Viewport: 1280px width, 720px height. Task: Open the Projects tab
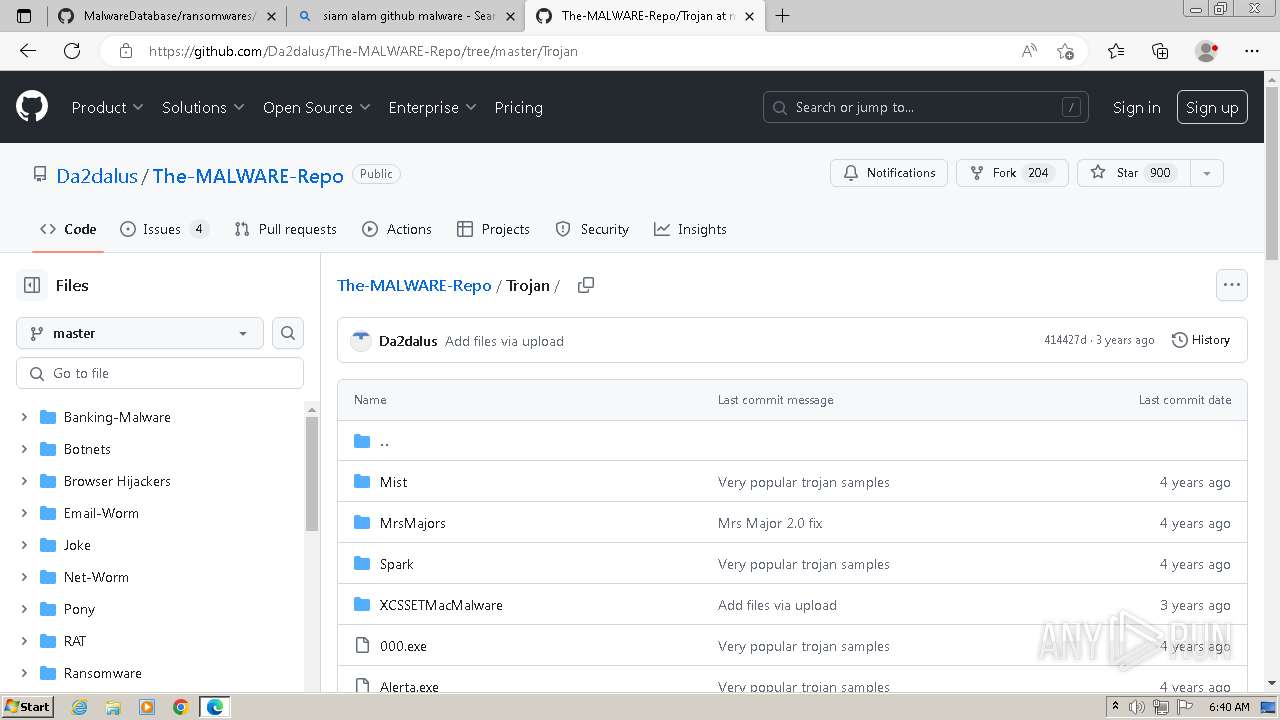tap(493, 229)
